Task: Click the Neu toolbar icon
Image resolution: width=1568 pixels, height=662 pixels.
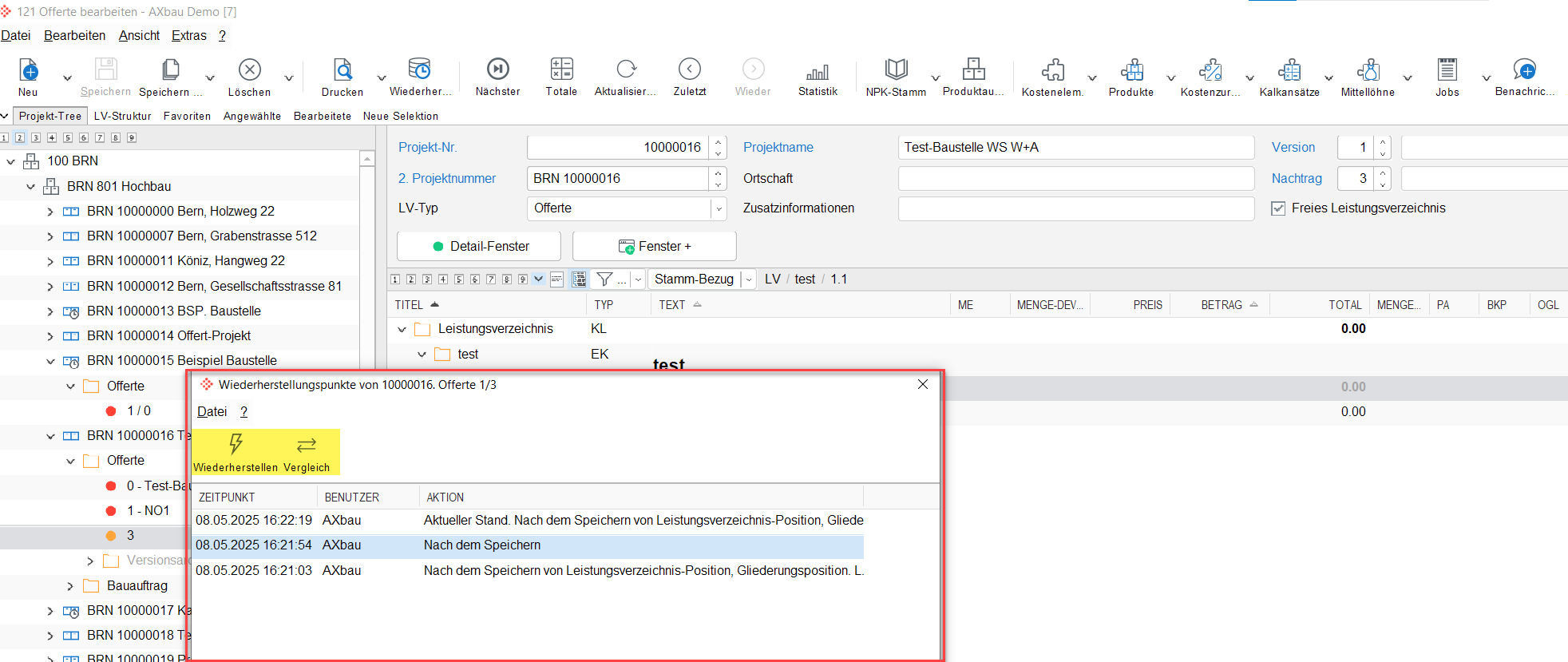Action: point(28,70)
